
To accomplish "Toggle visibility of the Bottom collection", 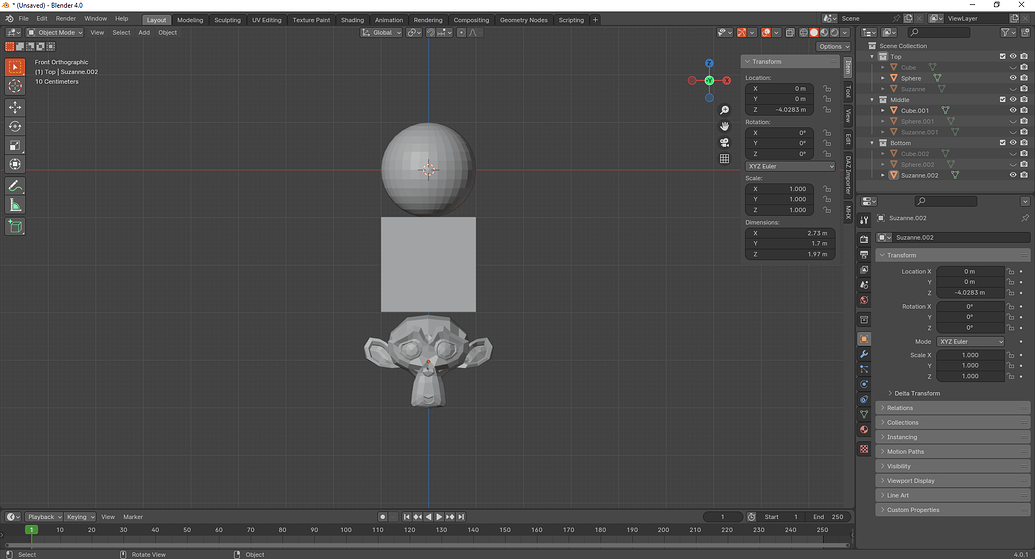I will pos(1013,143).
